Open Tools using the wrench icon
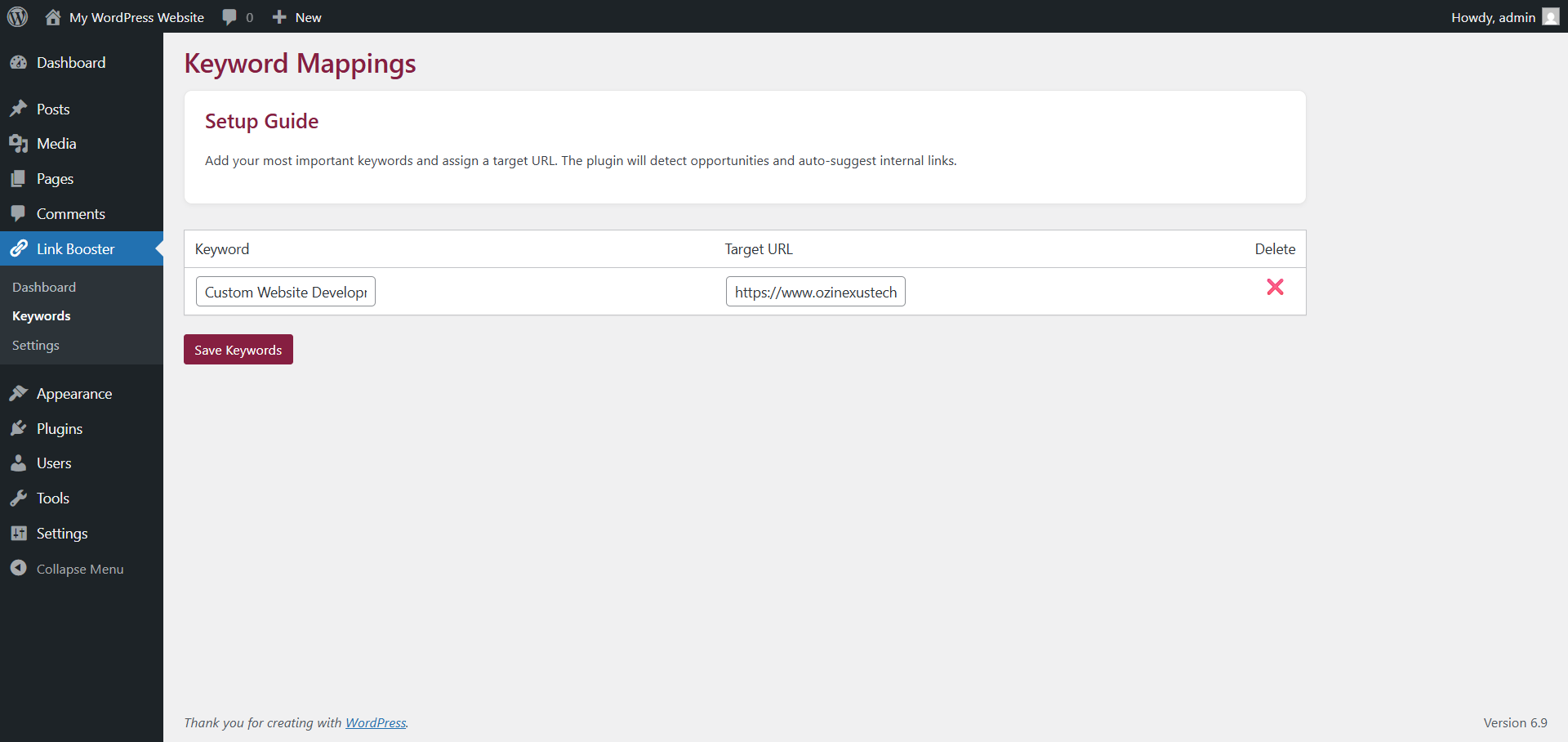This screenshot has height=742, width=1568. click(20, 498)
